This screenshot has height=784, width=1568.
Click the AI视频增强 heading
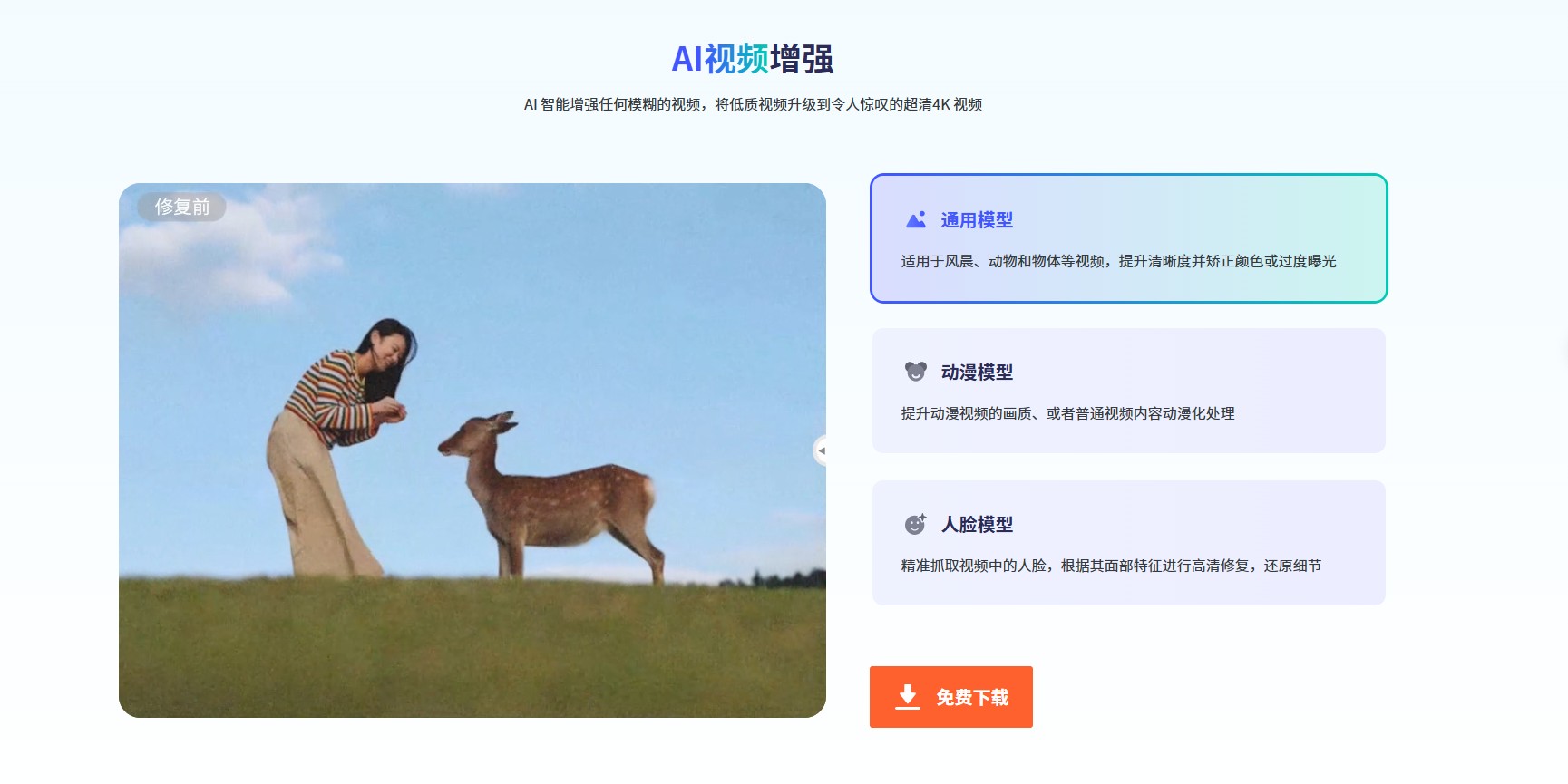tap(753, 59)
